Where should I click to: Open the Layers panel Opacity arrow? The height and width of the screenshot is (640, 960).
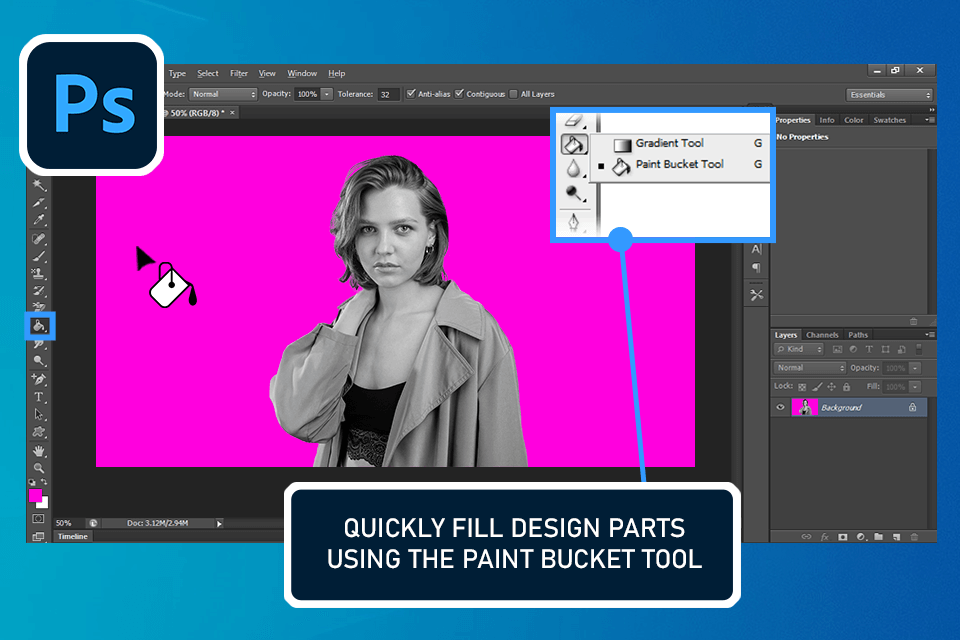(915, 368)
